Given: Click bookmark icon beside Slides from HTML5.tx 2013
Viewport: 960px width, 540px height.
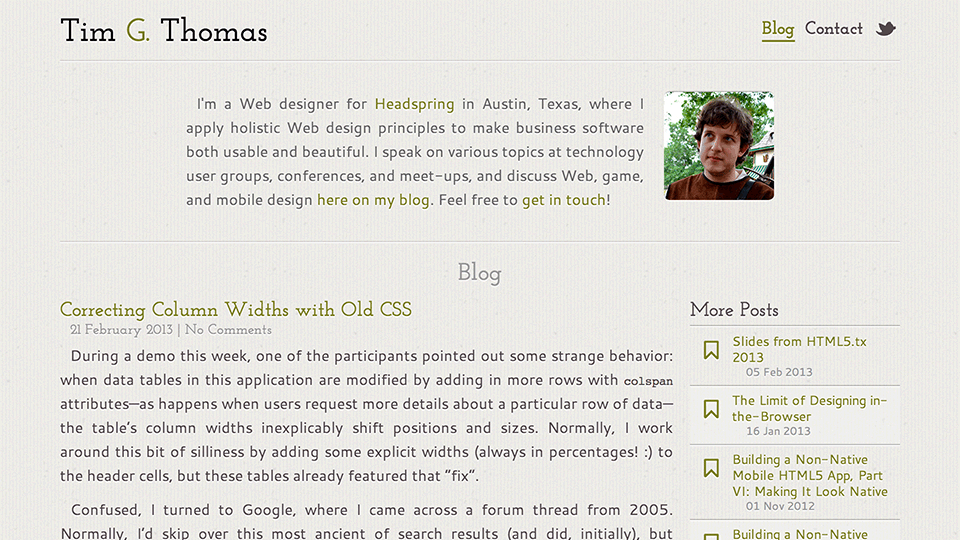Looking at the screenshot, I should [x=711, y=350].
